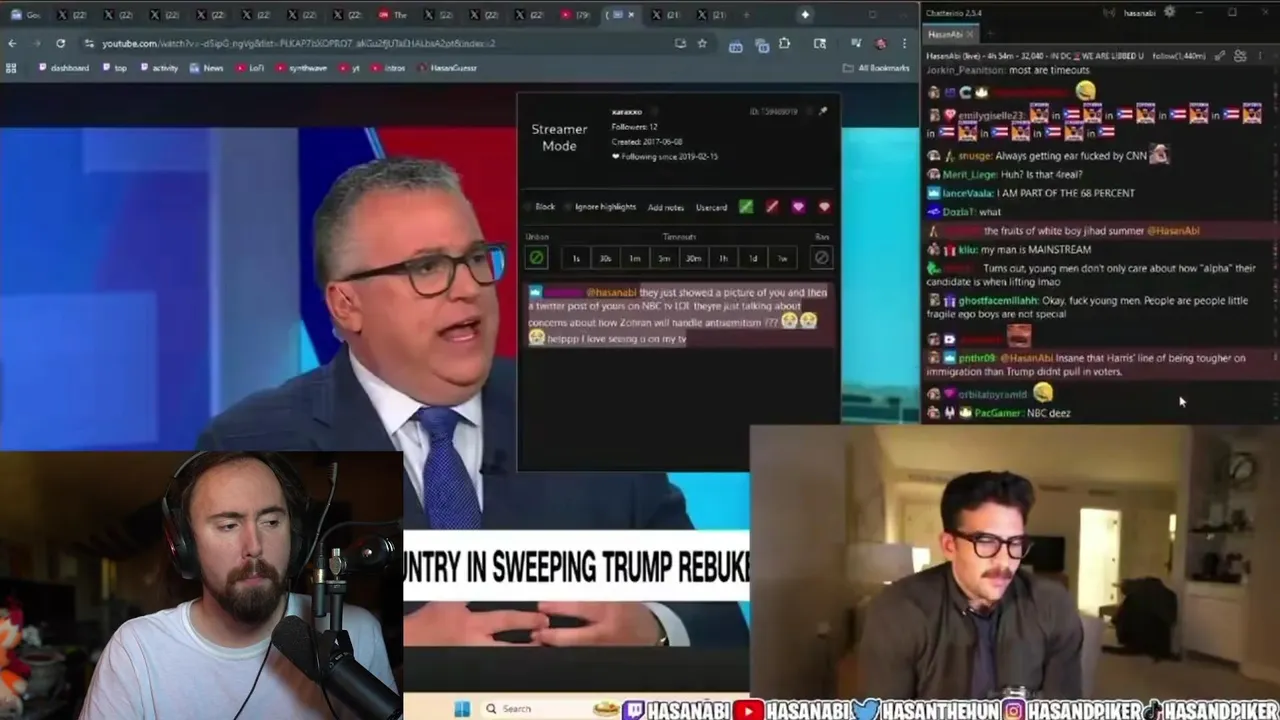Open moderation mode sword icon in Chatterino header
This screenshot has width=1280, height=720.
click(x=1220, y=56)
